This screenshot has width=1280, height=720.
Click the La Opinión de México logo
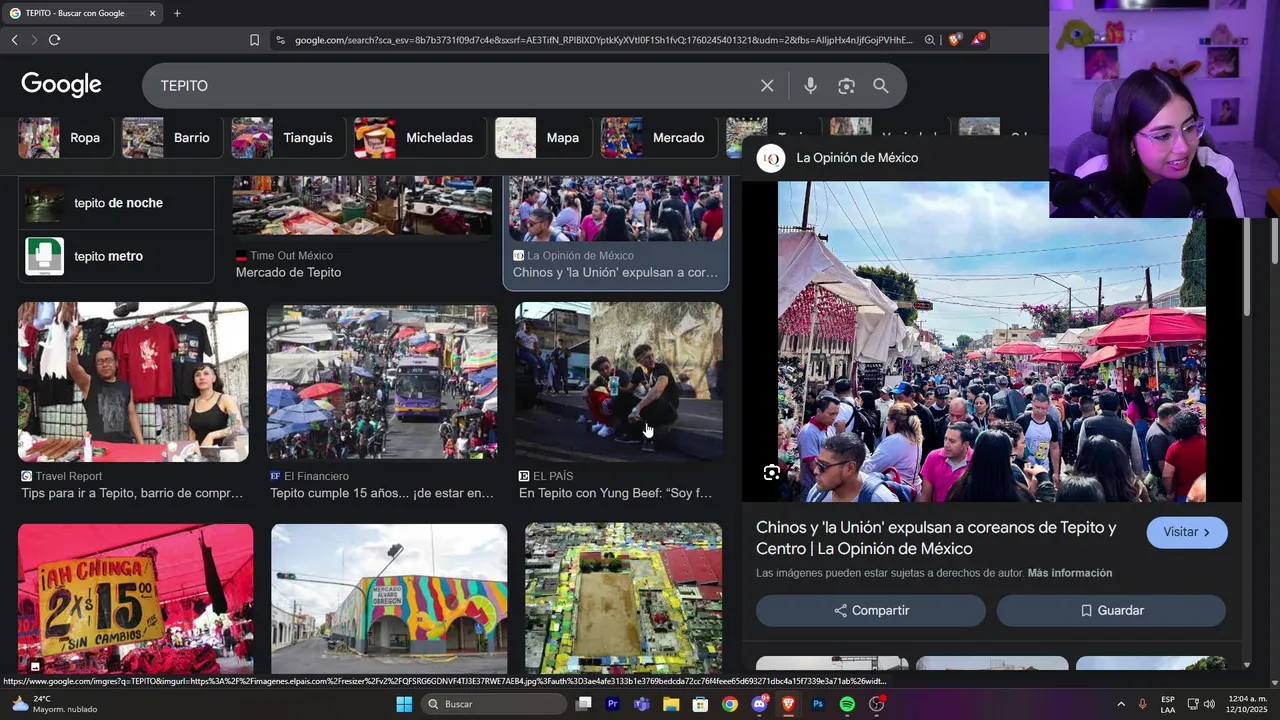[771, 158]
